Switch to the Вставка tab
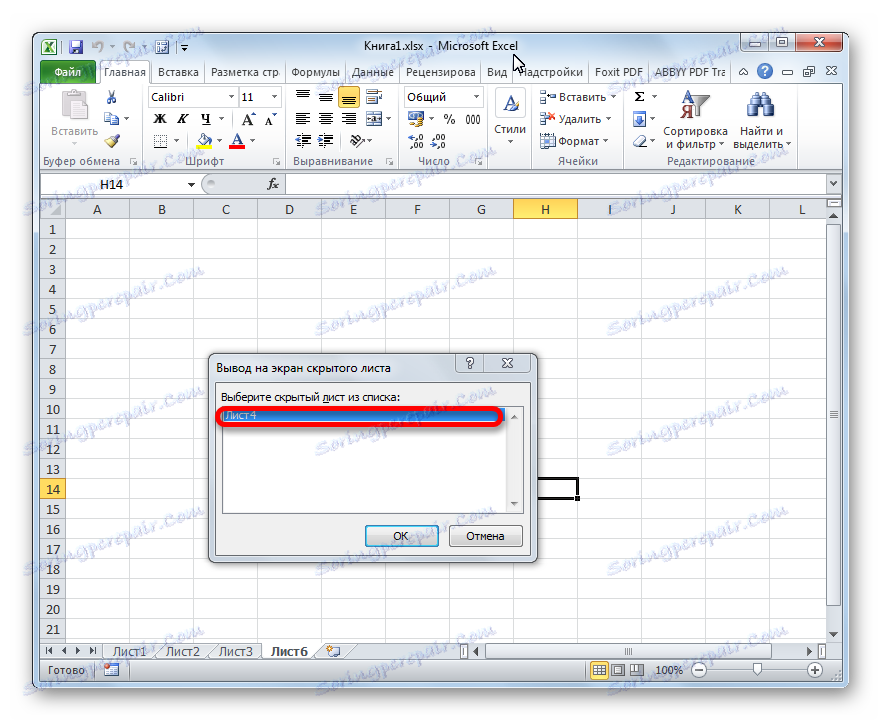The width and height of the screenshot is (882, 721). tap(178, 72)
